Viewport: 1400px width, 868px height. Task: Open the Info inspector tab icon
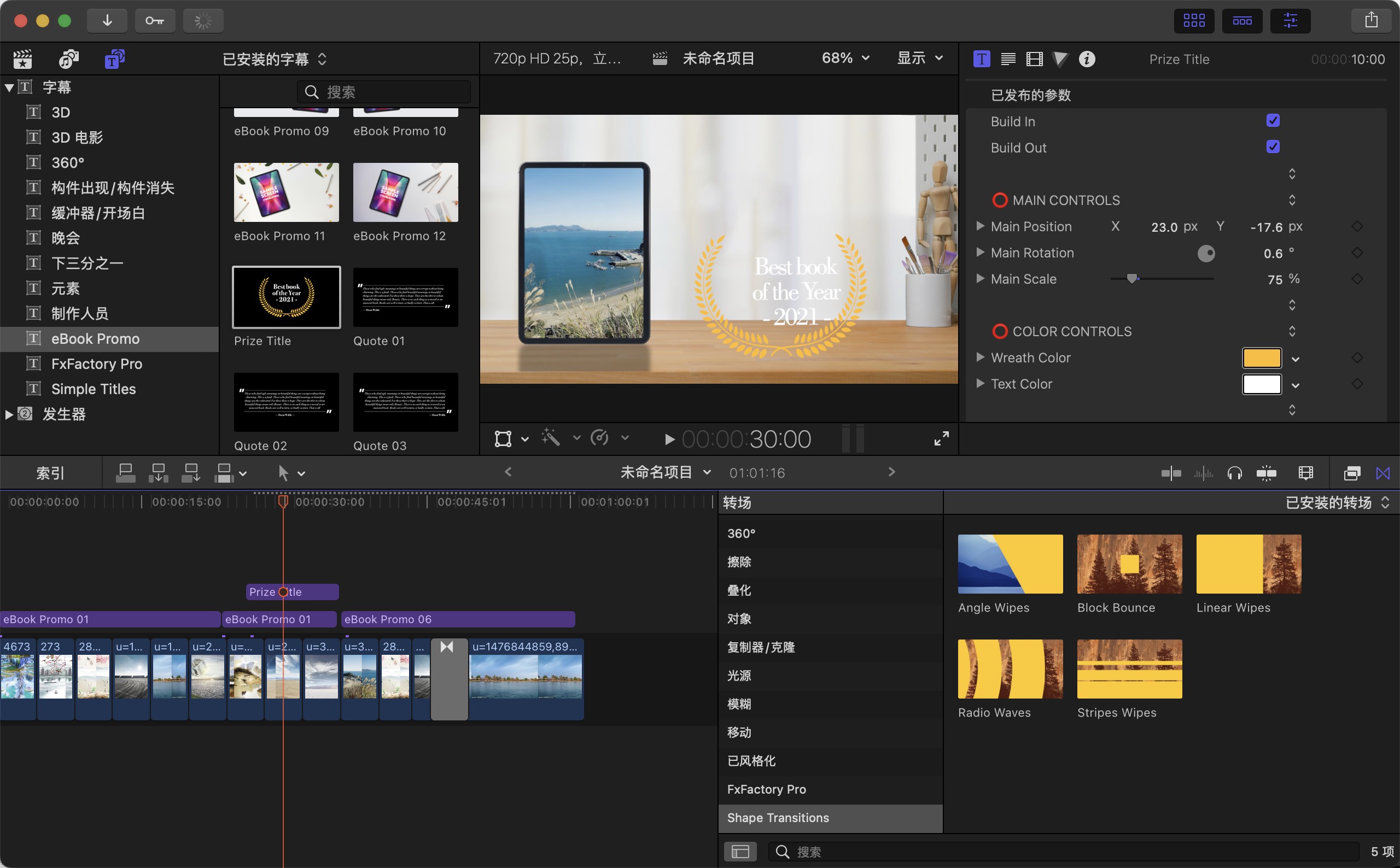coord(1087,58)
